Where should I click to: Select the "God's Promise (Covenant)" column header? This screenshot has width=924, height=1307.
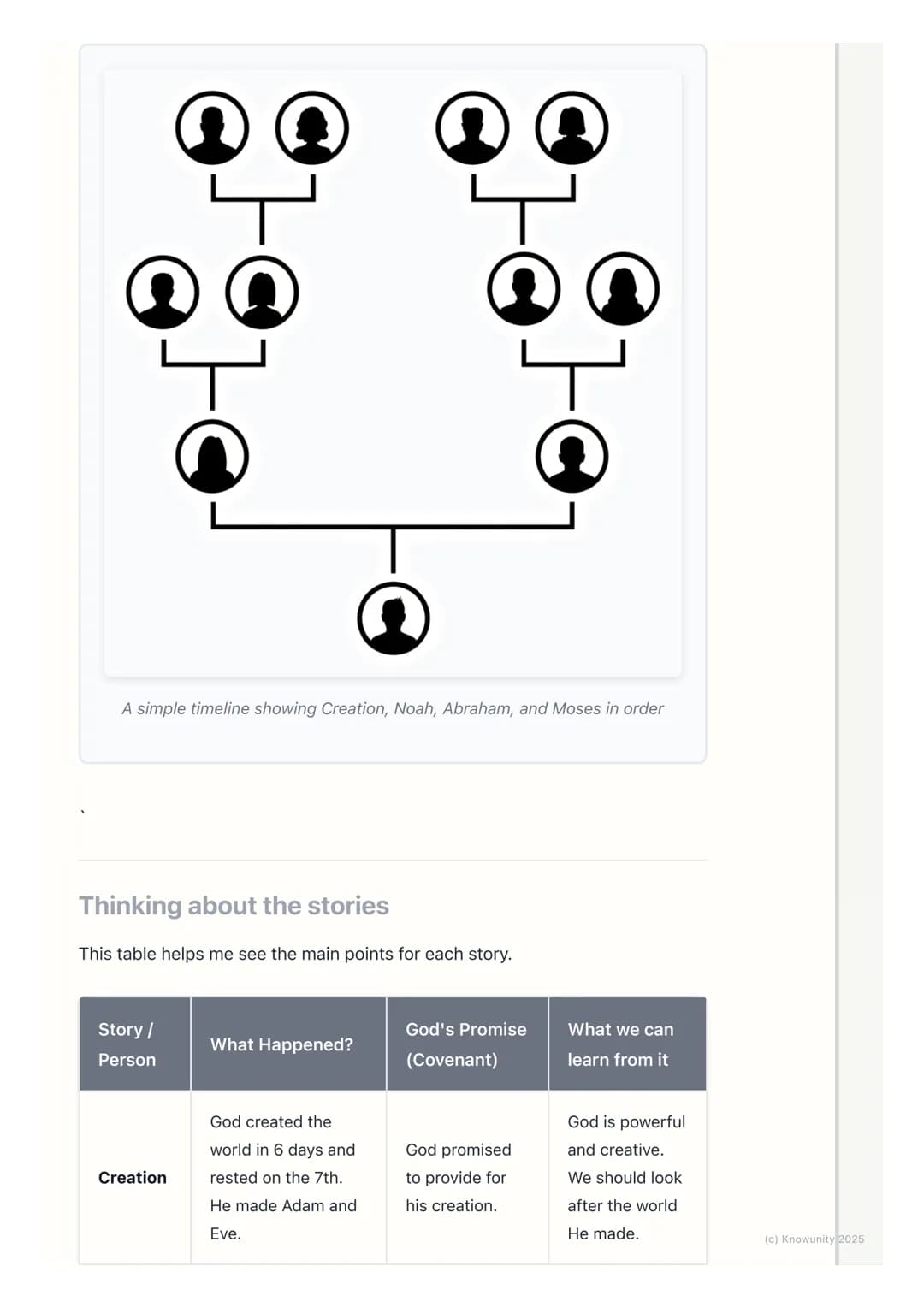click(467, 1044)
